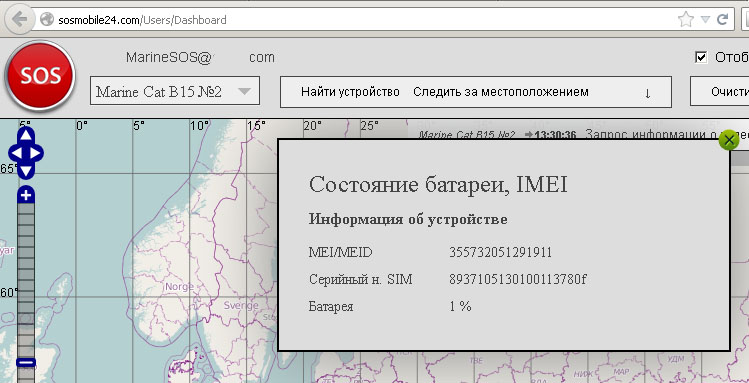Click the Sverige label on map
This screenshot has width=749, height=383.
tap(241, 305)
